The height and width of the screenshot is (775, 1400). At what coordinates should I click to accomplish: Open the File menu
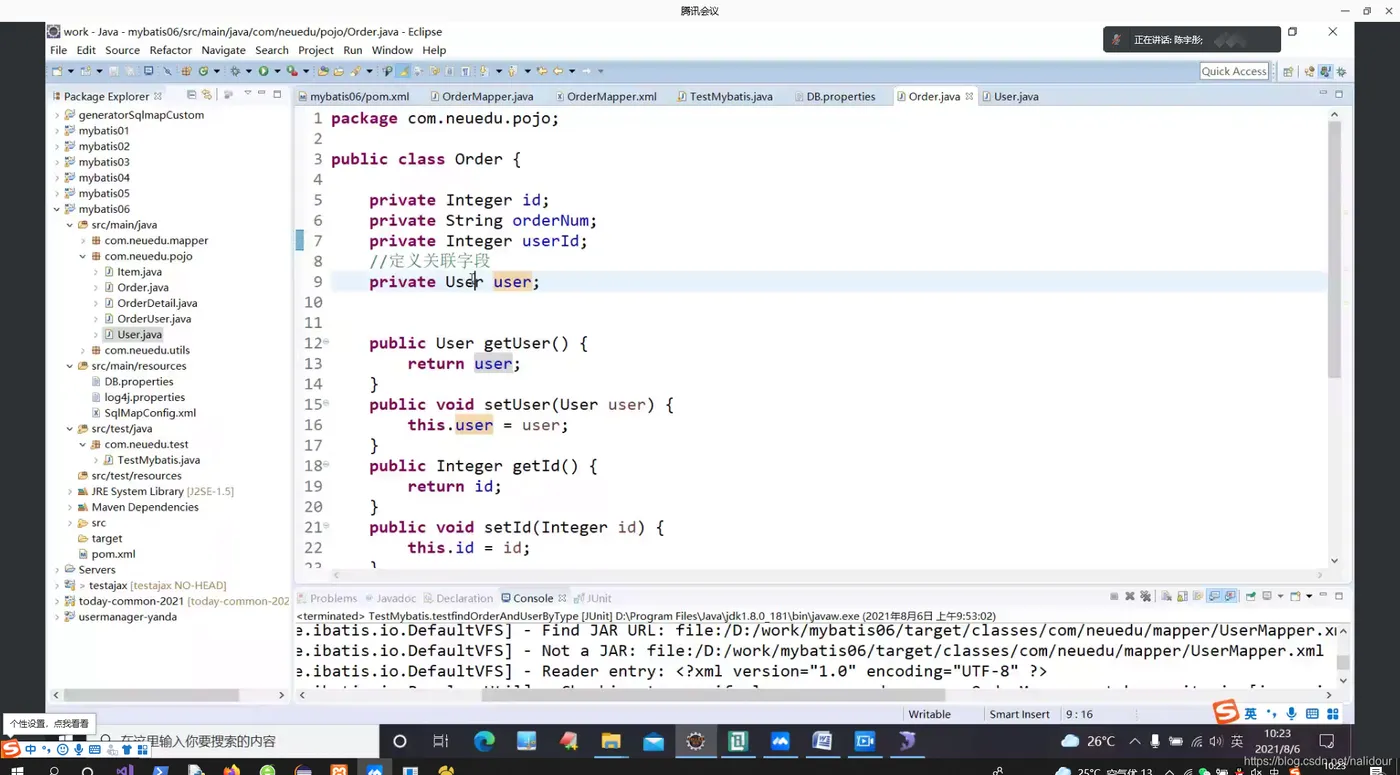click(x=58, y=50)
